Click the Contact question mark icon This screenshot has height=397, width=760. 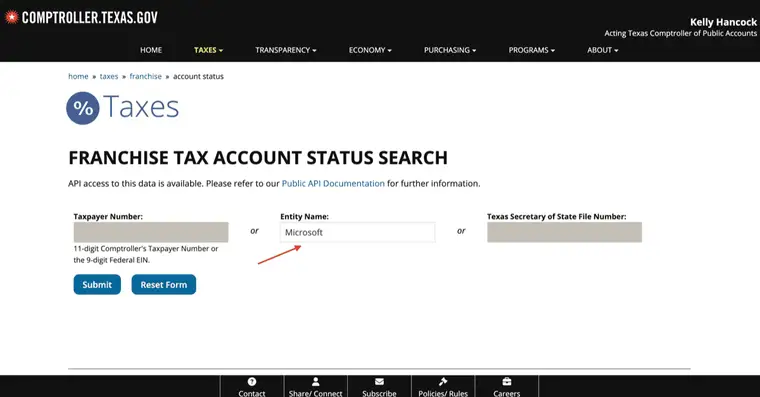(x=252, y=382)
